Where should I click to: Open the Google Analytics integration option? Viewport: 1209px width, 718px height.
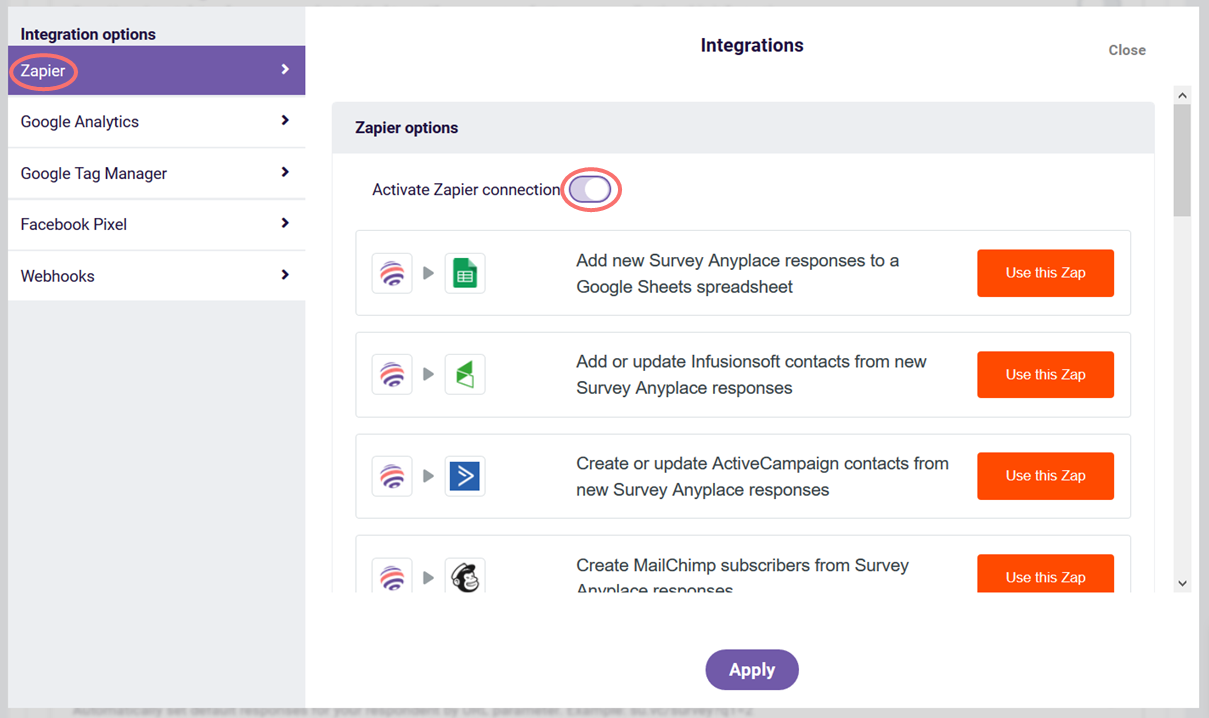156,122
